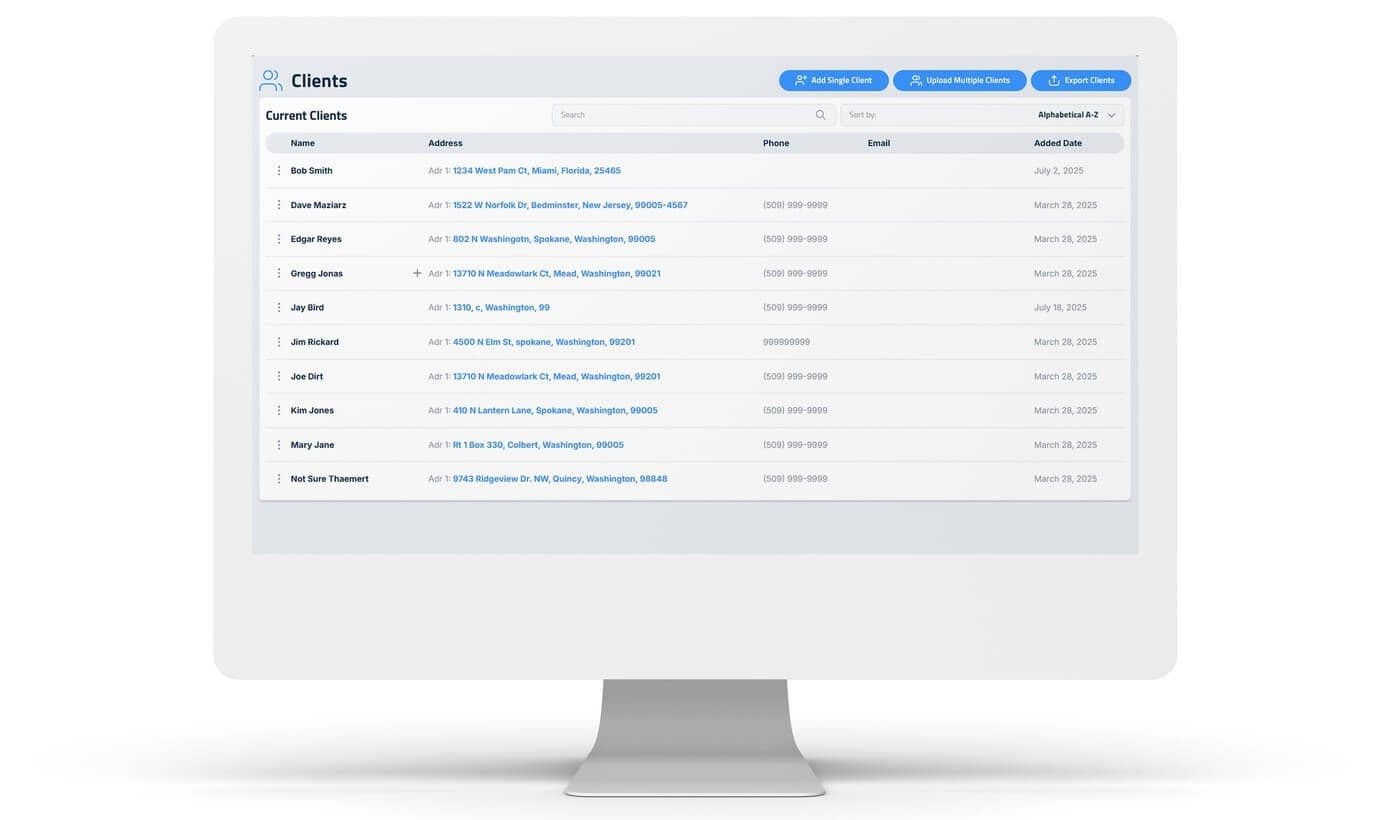The image size is (1400, 820).
Task: Open row menu for Kim Jones
Action: pyautogui.click(x=279, y=411)
